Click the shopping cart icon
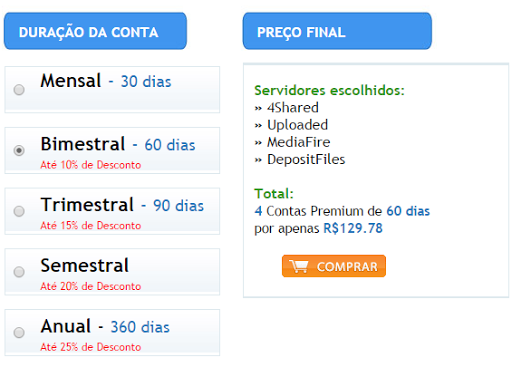 pyautogui.click(x=298, y=266)
